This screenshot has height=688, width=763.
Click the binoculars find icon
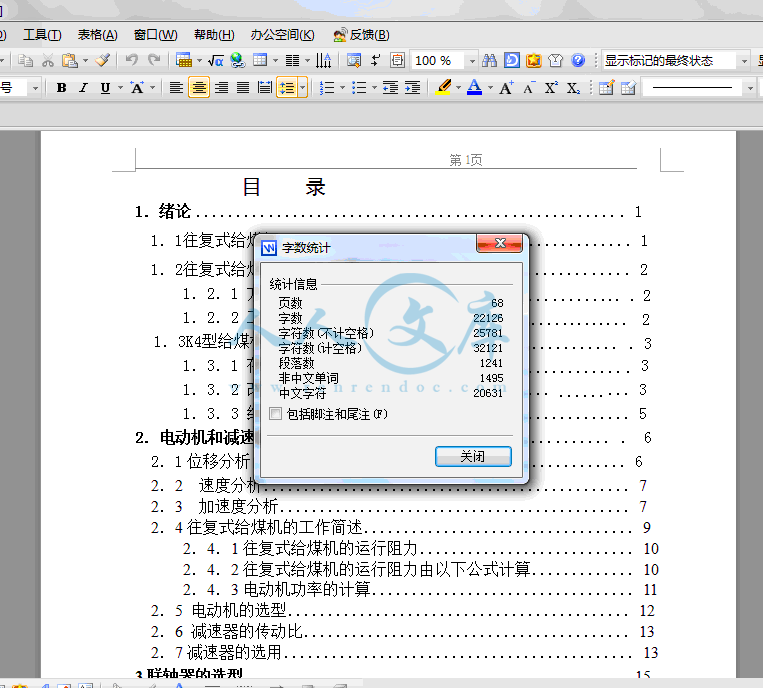[x=490, y=61]
